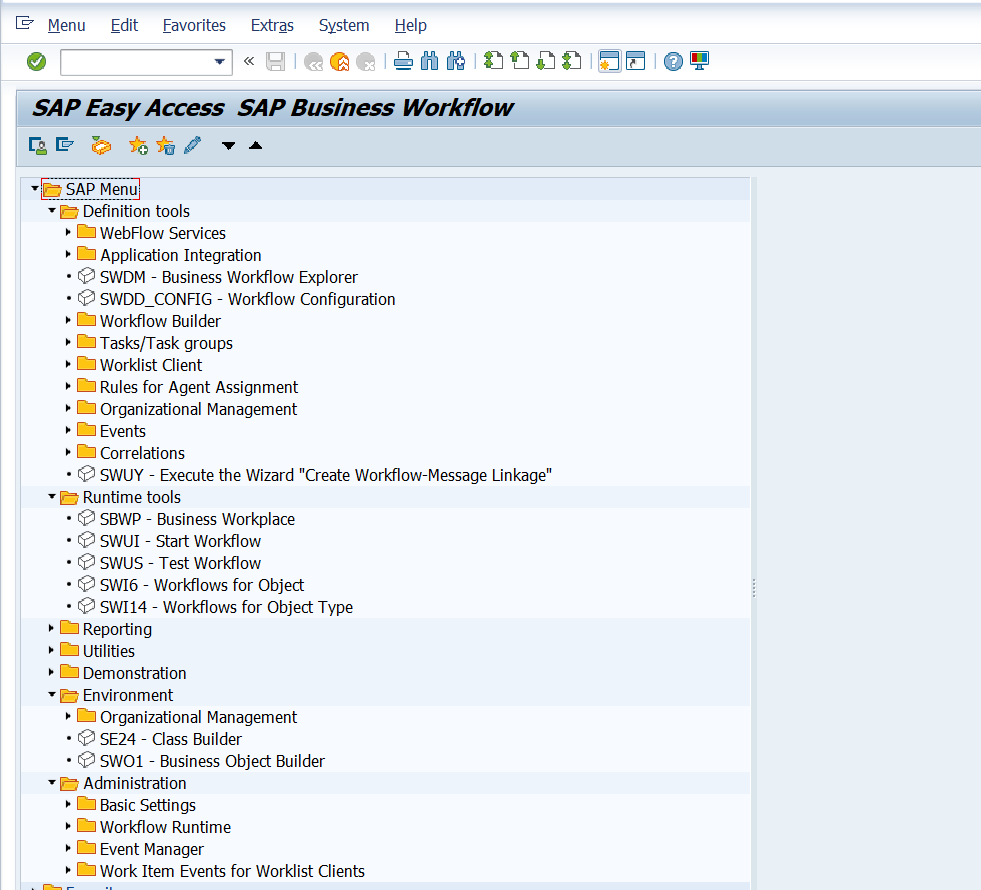Click the Find binoculars icon
The height and width of the screenshot is (890, 981).
tap(430, 62)
